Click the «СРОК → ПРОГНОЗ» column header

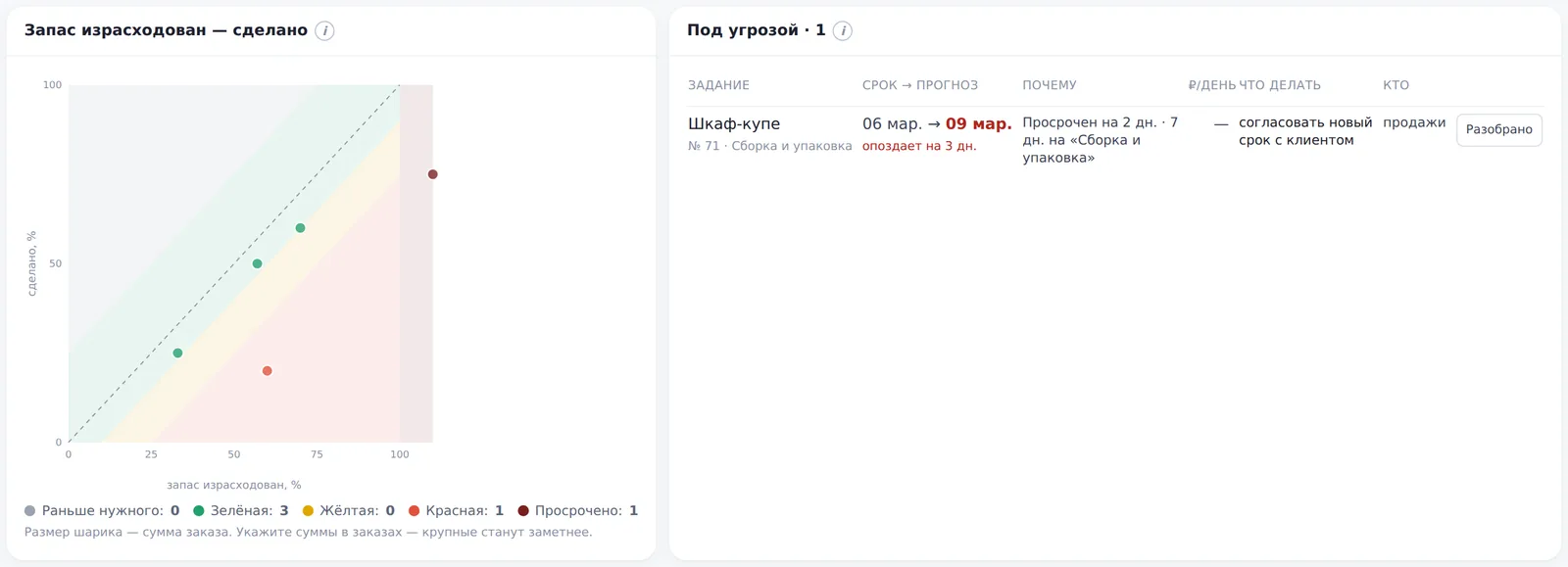tap(920, 85)
